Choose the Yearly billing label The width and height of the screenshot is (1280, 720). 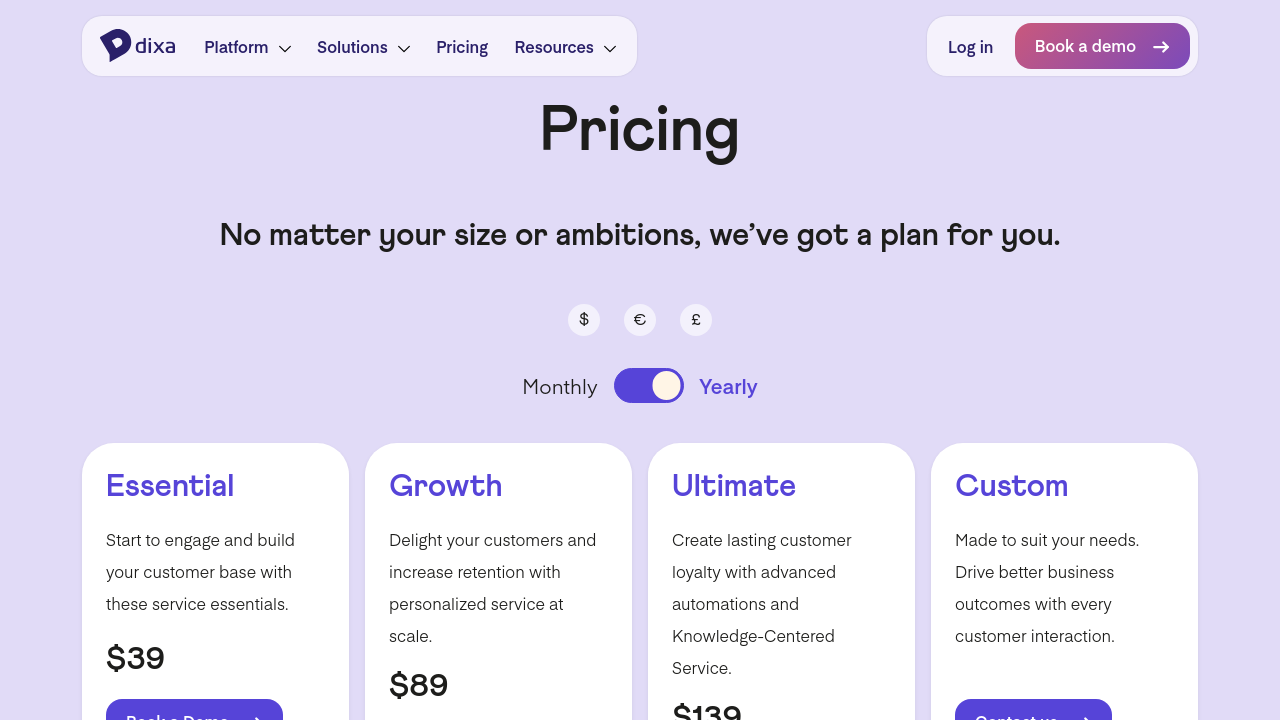[x=728, y=387]
